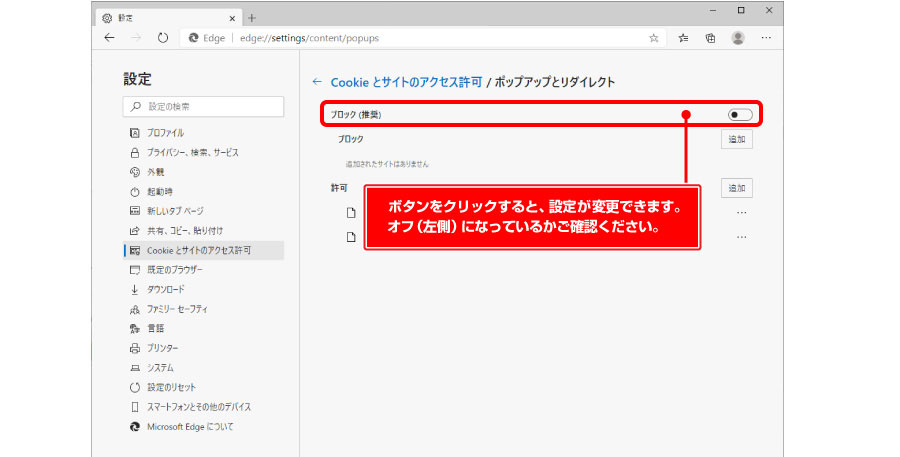This screenshot has height=457, width=900.
Task: Click the ポップアップとリダイレクト heading text
Action: (x=555, y=82)
